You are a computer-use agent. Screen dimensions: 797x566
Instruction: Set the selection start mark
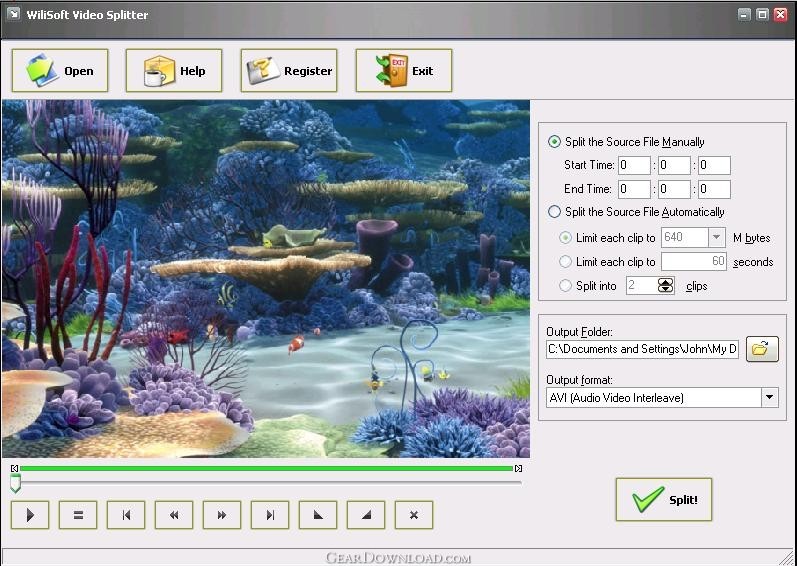coord(318,515)
